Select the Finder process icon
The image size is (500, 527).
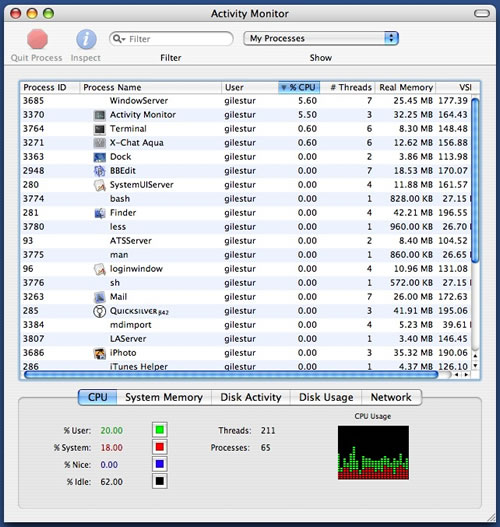coord(99,213)
